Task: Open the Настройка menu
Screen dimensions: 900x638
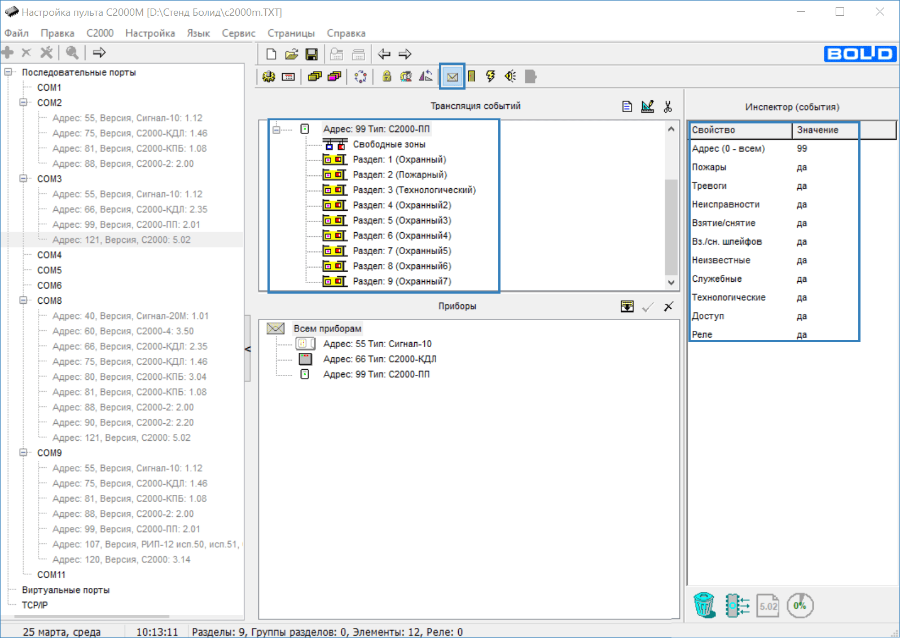Action: pyautogui.click(x=150, y=33)
